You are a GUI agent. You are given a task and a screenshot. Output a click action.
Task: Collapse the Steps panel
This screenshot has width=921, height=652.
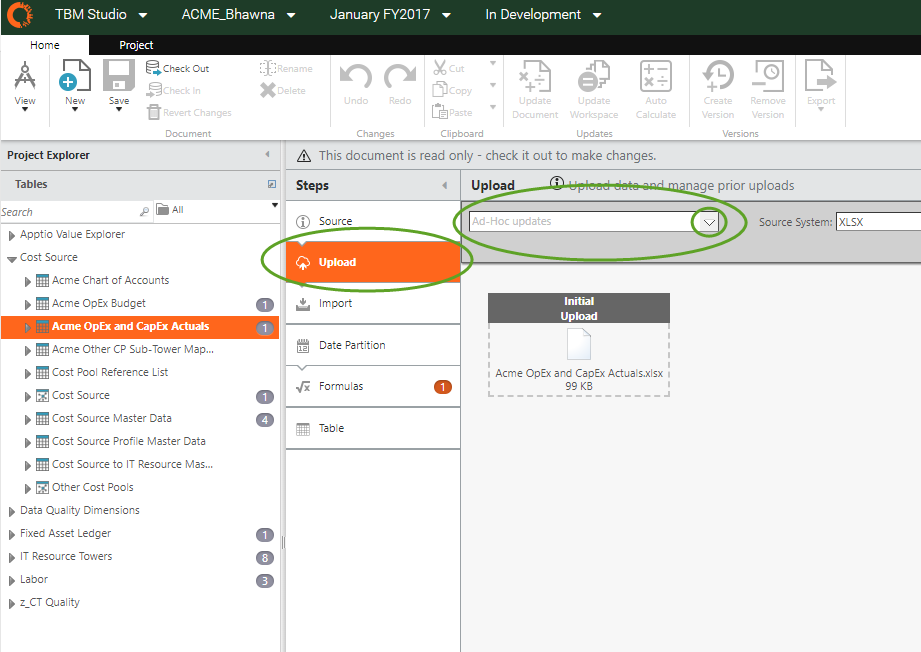tap(445, 185)
